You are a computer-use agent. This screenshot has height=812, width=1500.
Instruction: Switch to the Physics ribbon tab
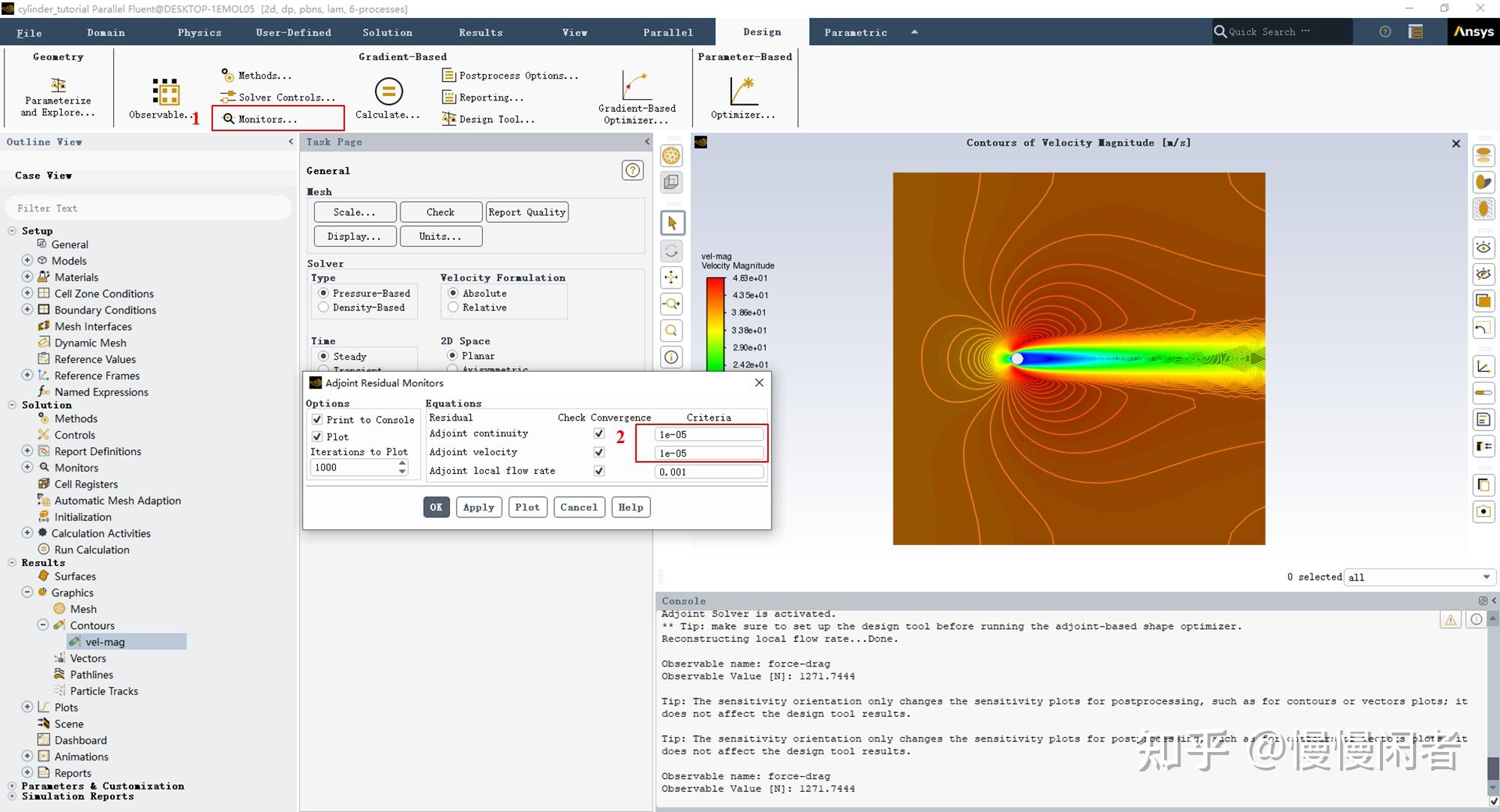(199, 32)
